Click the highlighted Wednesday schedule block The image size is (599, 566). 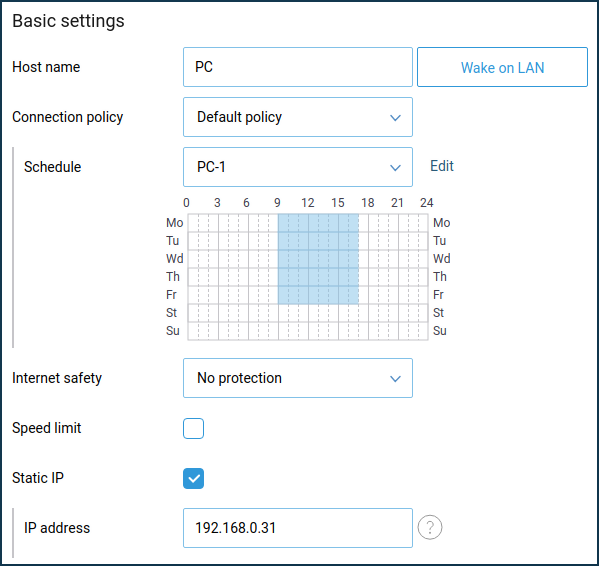click(318, 259)
